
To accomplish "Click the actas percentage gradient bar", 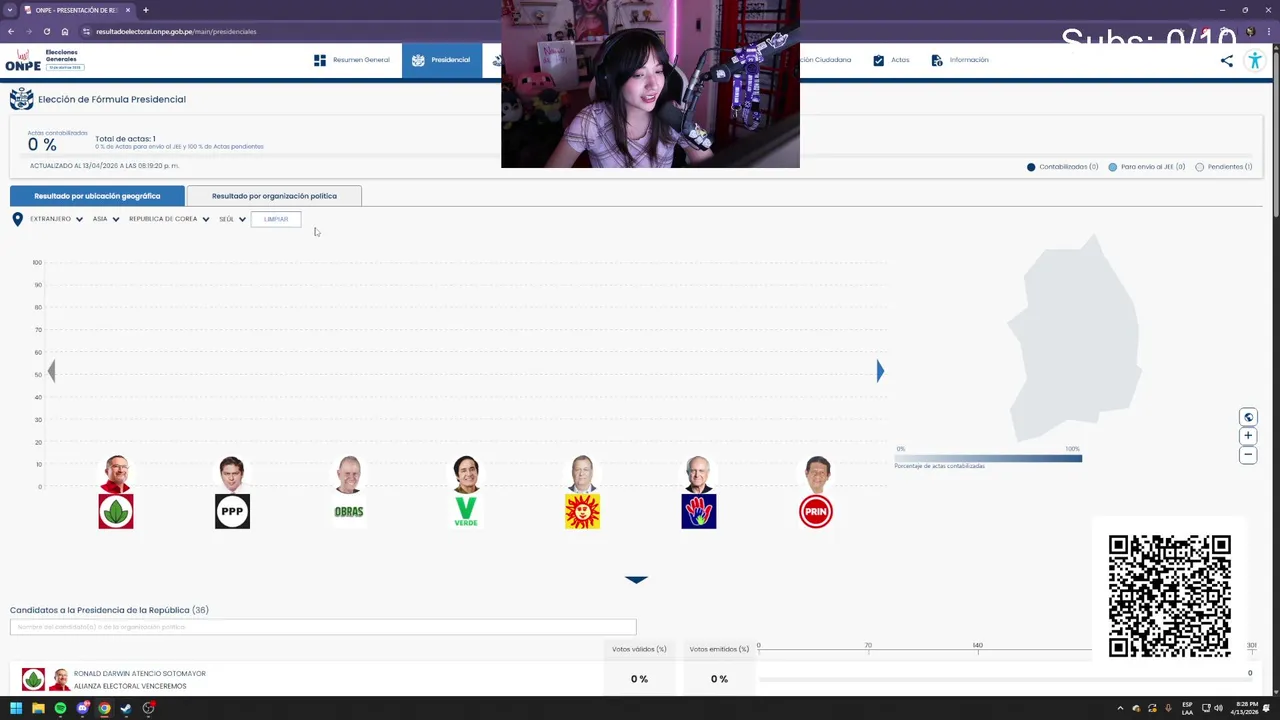I will 988,458.
